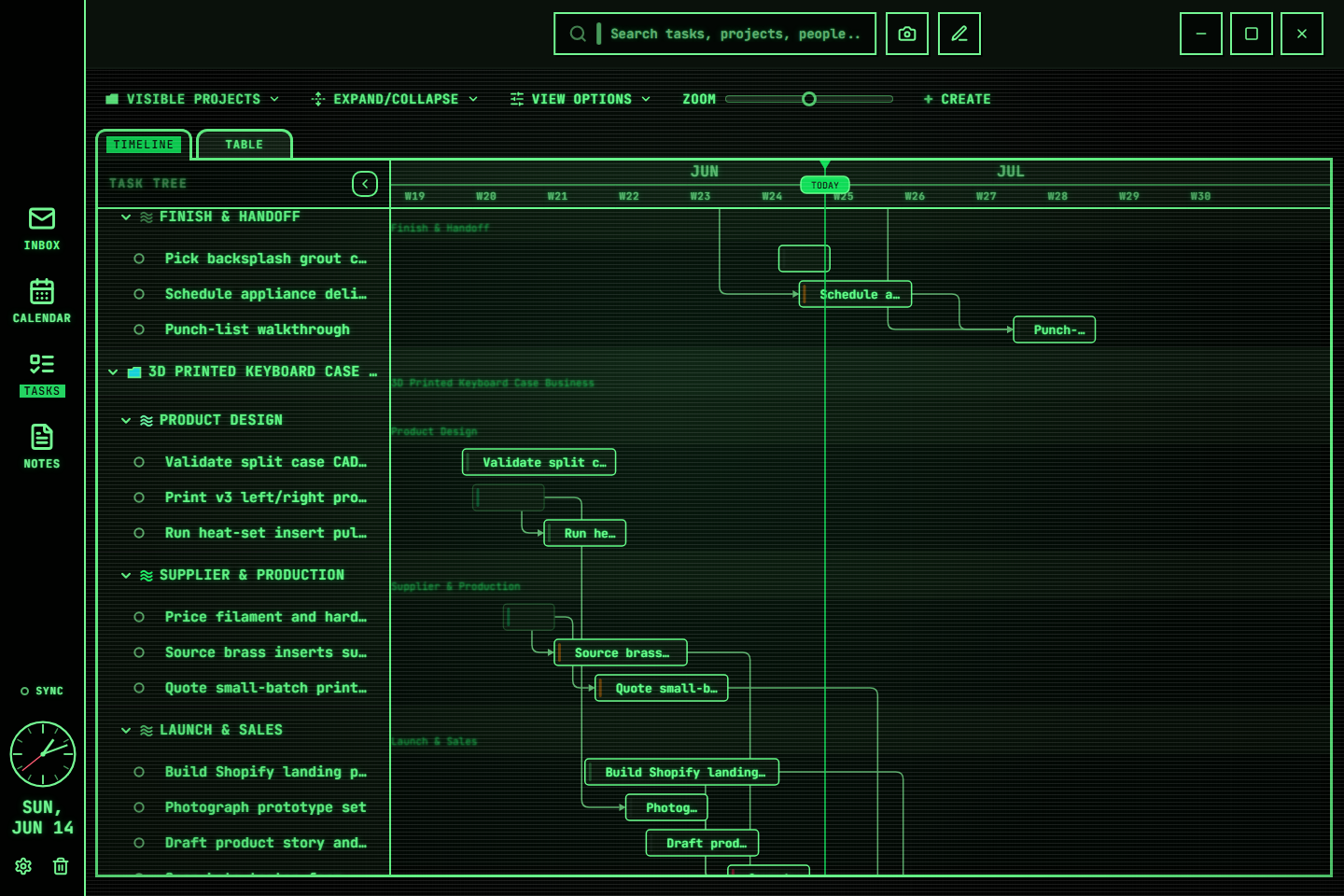Toggle status circle for Schedule appliance delivery
This screenshot has height=896, width=1344.
[x=139, y=294]
